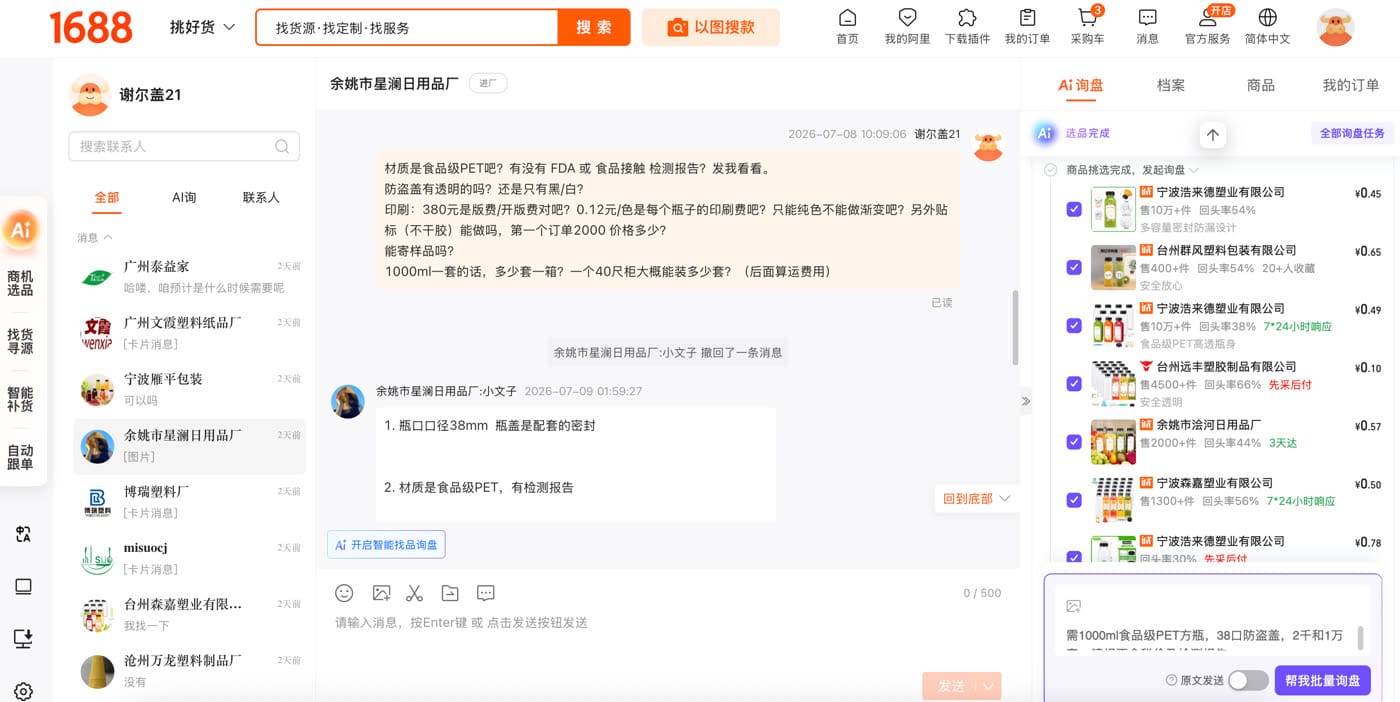Click the chat conversation scrollbar
The height and width of the screenshot is (702, 1400).
(x=1015, y=327)
